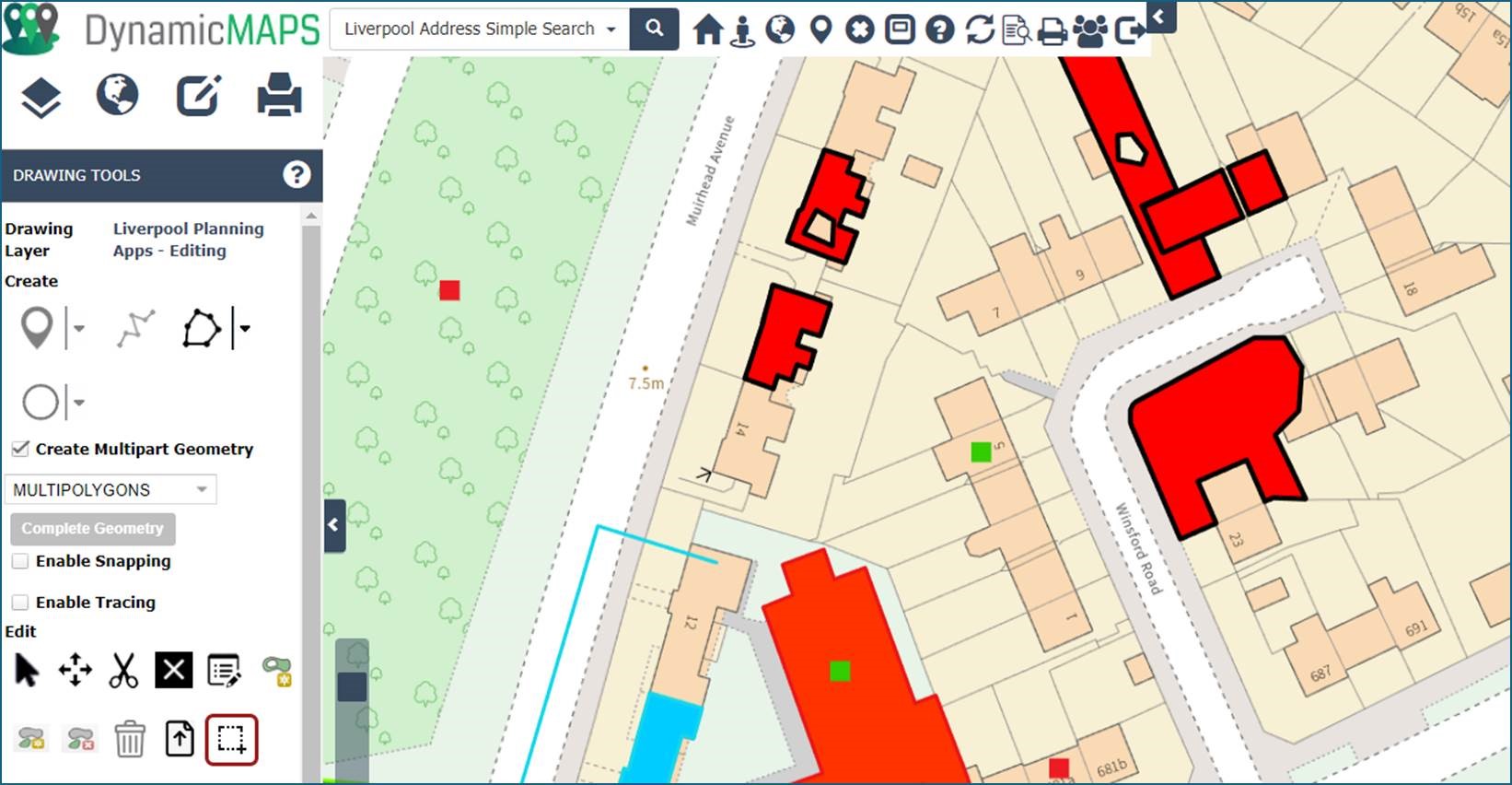This screenshot has height=785, width=1512.
Task: Select the create point marker tool
Action: tap(37, 328)
